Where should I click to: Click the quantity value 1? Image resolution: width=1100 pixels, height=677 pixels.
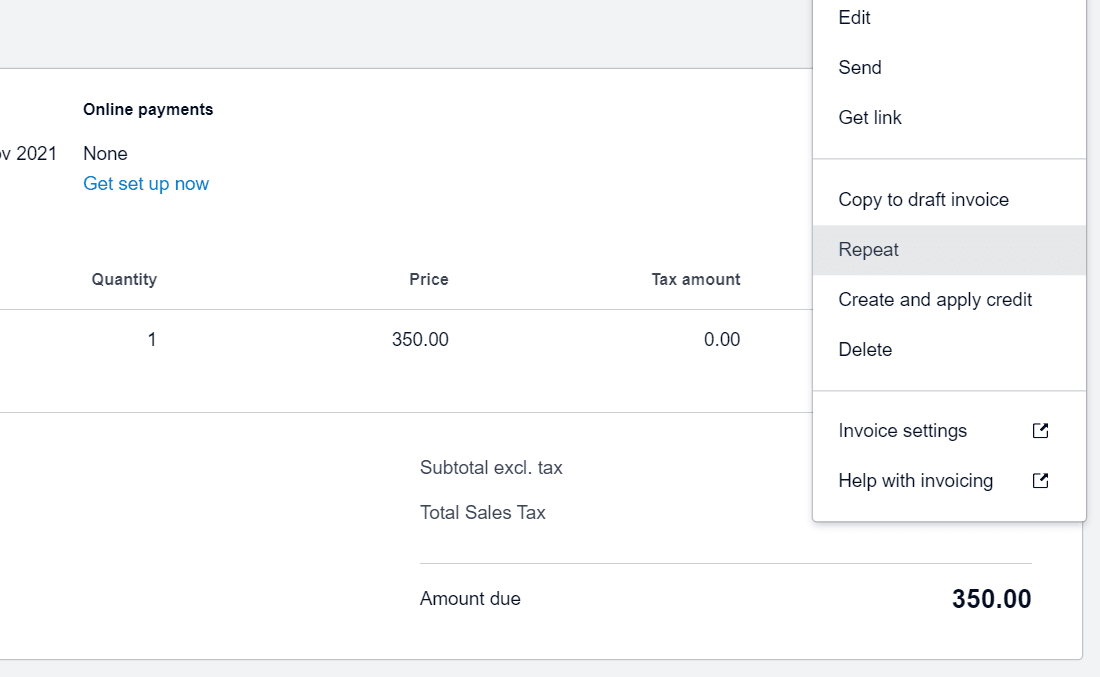tap(152, 340)
